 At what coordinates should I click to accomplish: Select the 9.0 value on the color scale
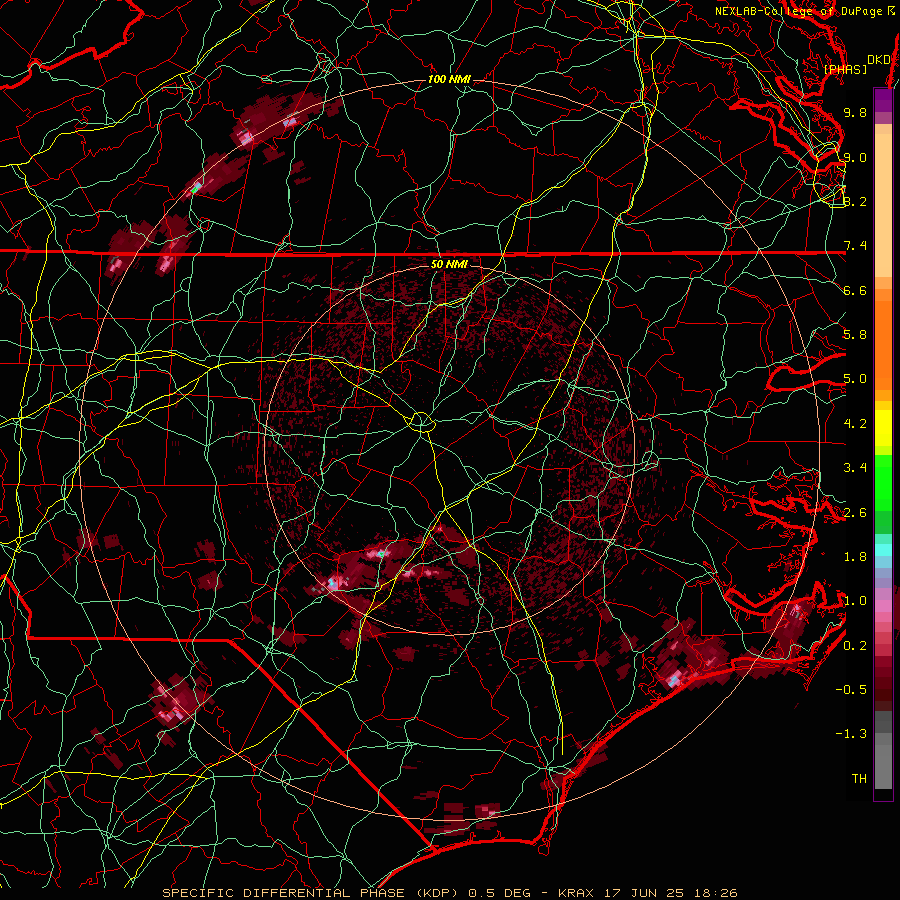[855, 157]
